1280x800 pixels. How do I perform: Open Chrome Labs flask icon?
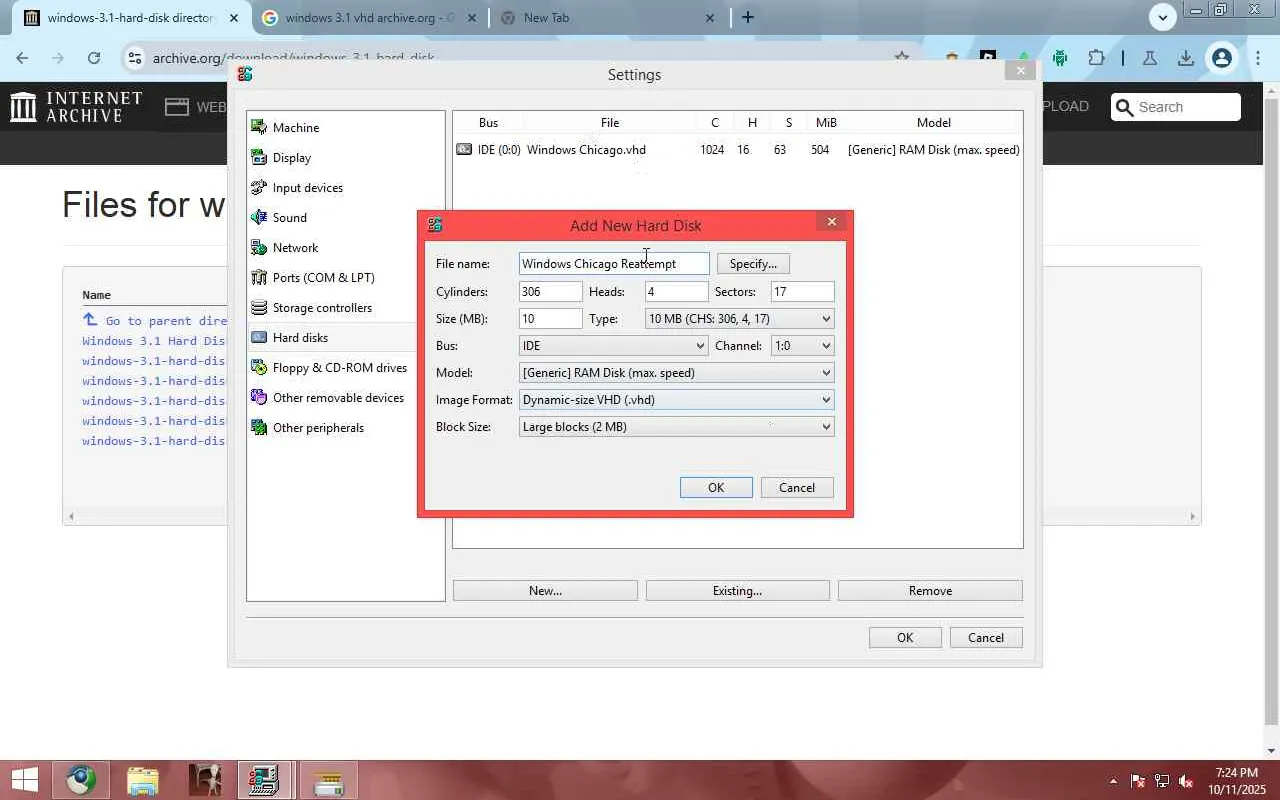tap(1150, 58)
